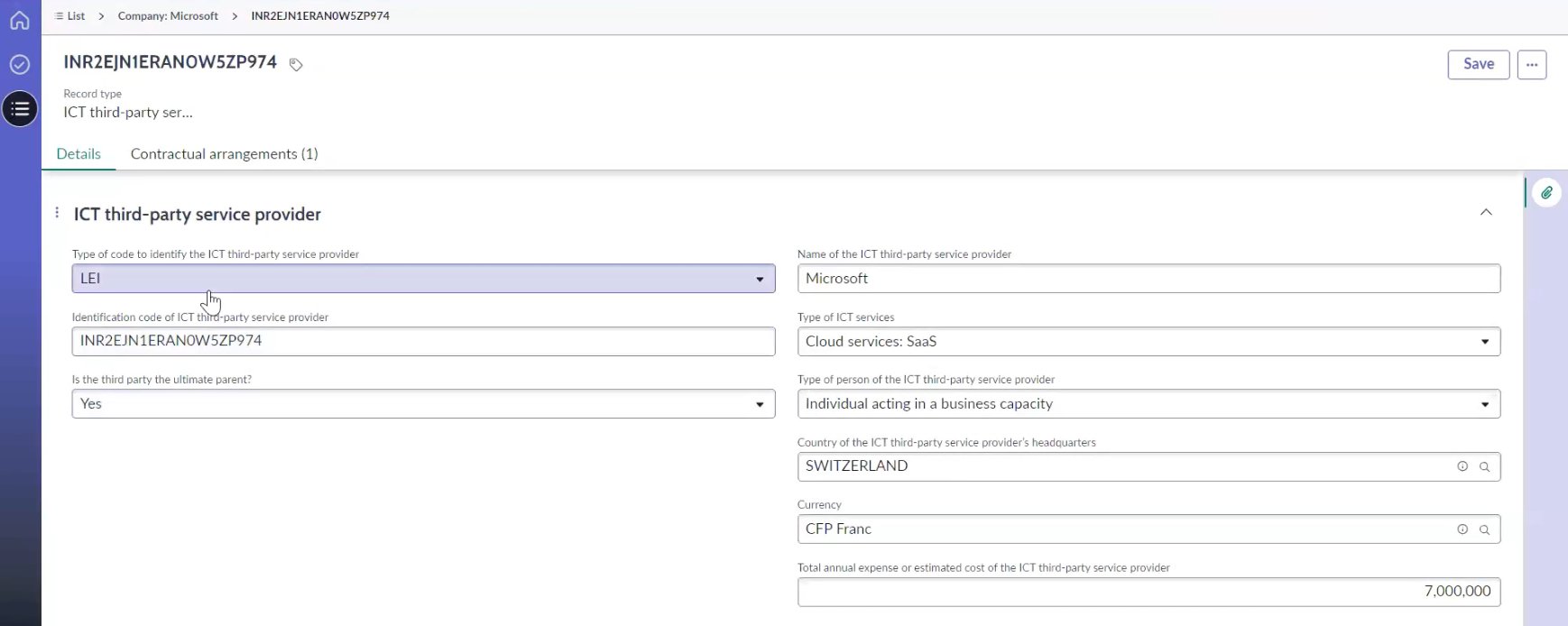Open the checkmark tasks icon in sidebar

pyautogui.click(x=20, y=64)
